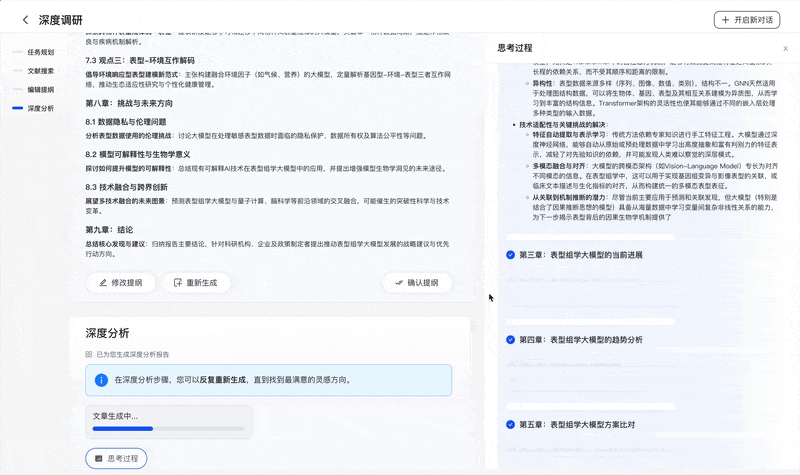Click the icon beside 已为您生成深度分析报告
This screenshot has width=800, height=475.
tap(88, 354)
